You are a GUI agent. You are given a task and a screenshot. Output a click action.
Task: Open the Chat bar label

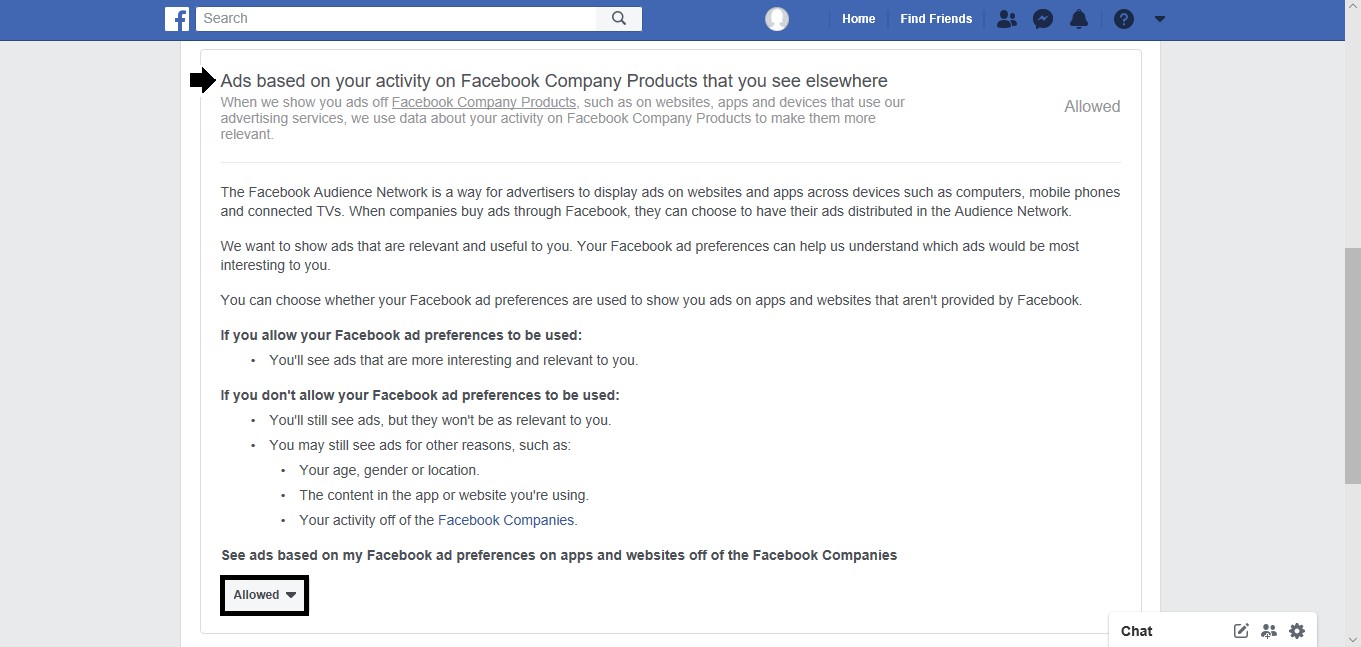1136,631
